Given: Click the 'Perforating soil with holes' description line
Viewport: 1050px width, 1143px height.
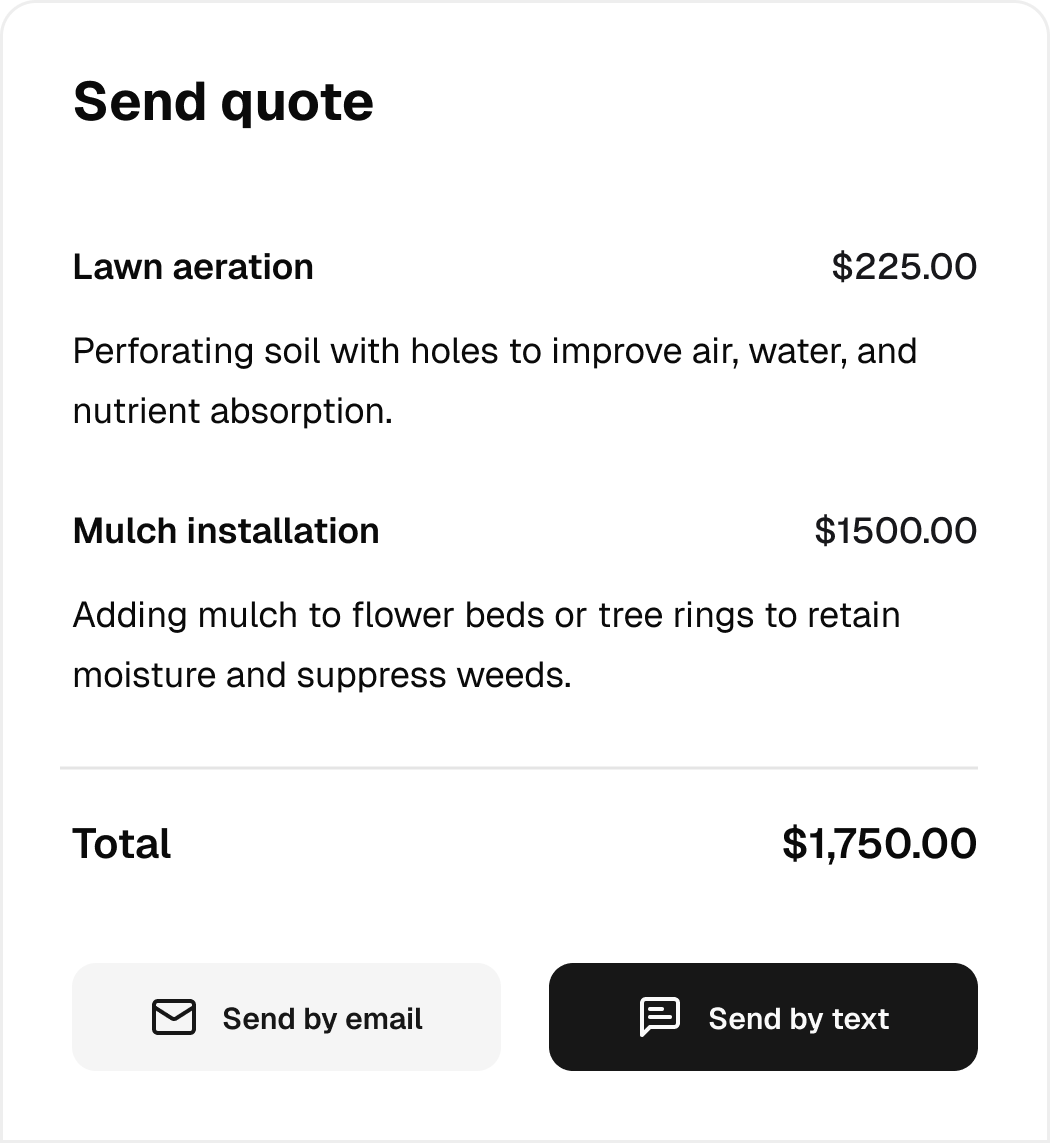Looking at the screenshot, I should click(x=494, y=352).
